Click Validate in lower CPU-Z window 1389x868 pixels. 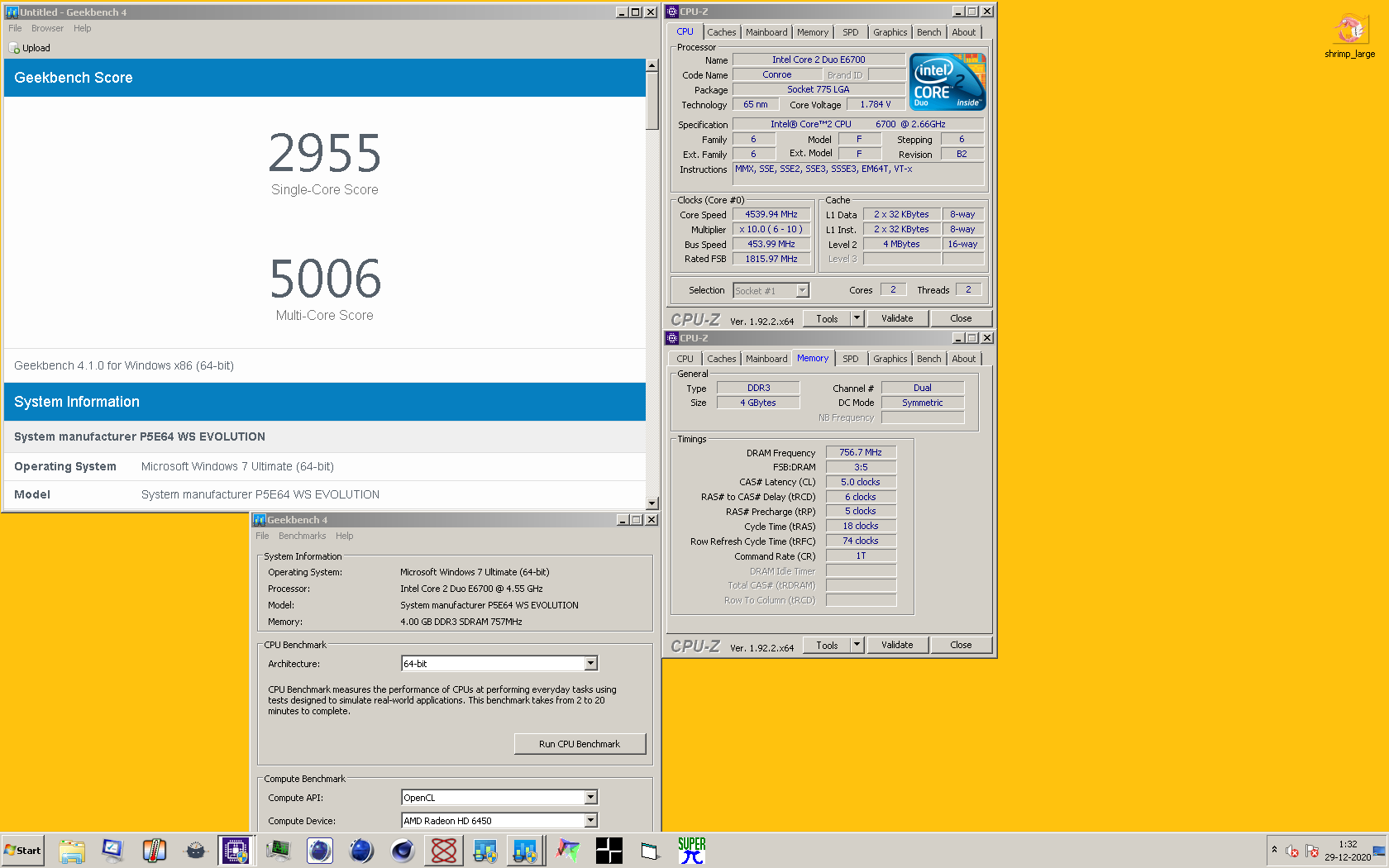click(x=897, y=645)
